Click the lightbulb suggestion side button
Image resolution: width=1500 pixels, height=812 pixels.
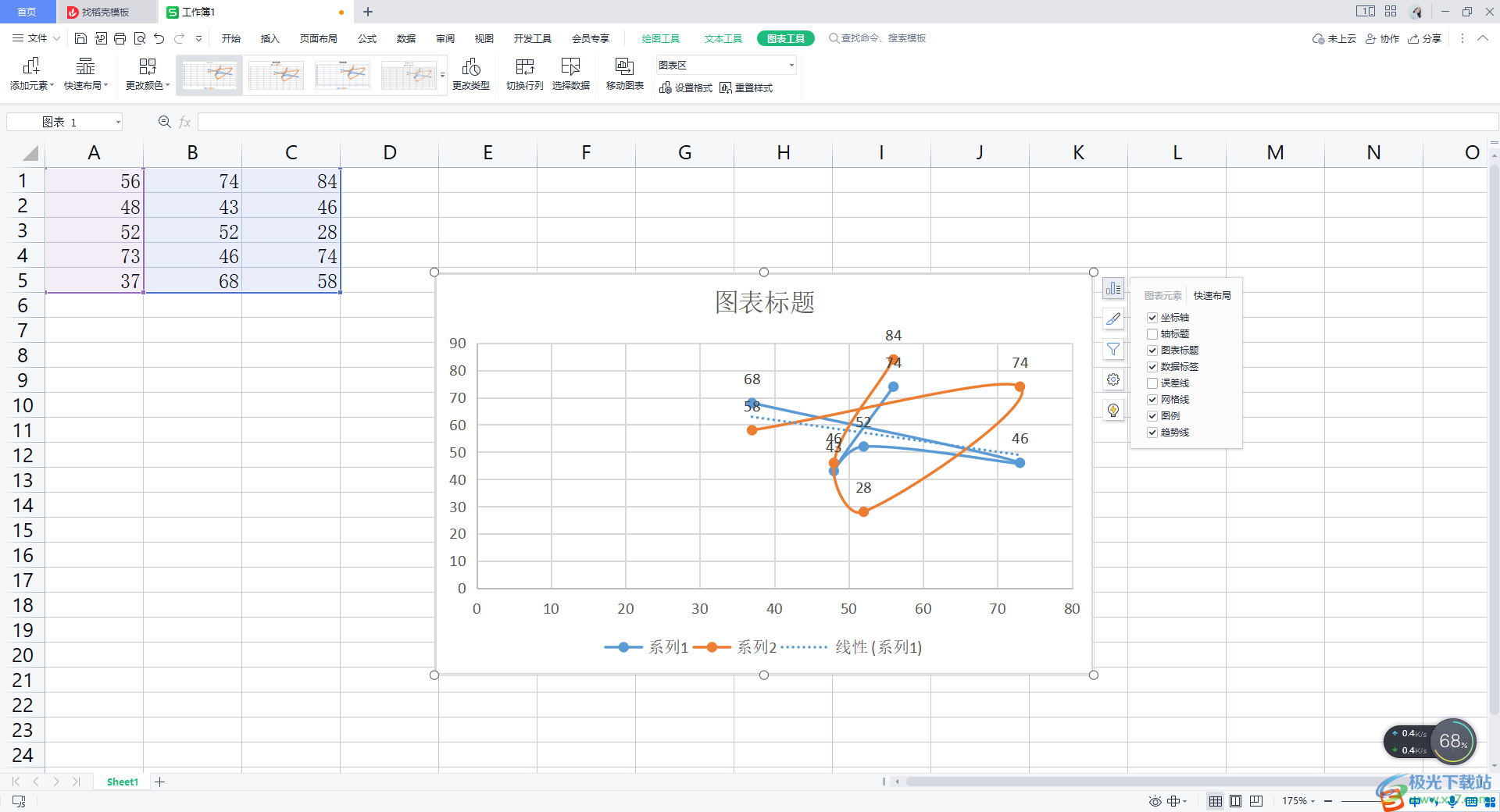(x=1113, y=410)
